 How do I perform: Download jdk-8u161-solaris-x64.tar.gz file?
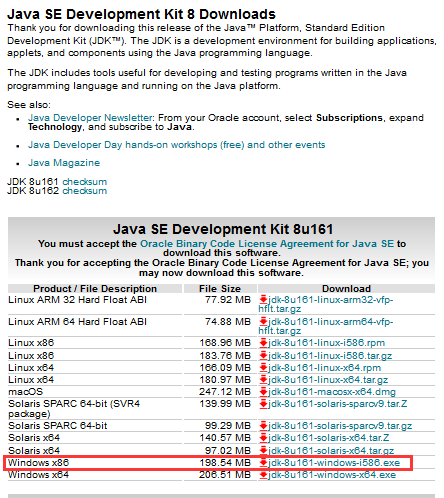[x=331, y=451]
